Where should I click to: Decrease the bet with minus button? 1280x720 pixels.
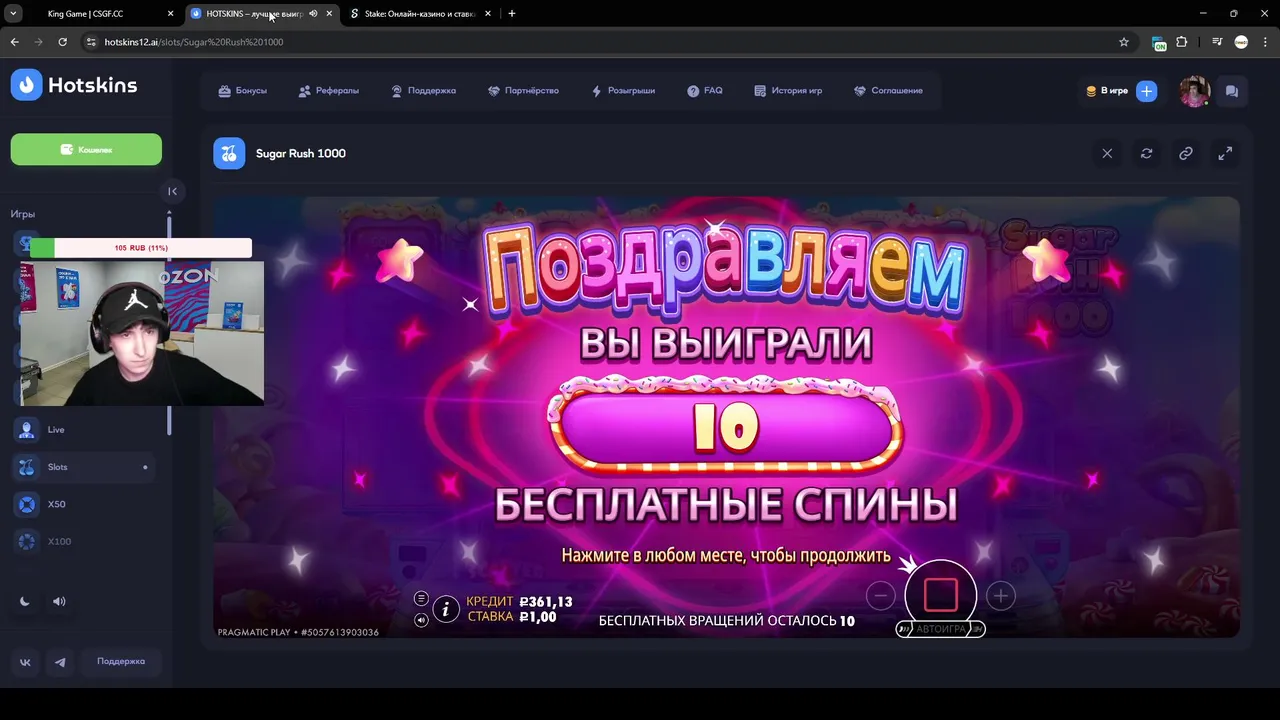point(880,596)
